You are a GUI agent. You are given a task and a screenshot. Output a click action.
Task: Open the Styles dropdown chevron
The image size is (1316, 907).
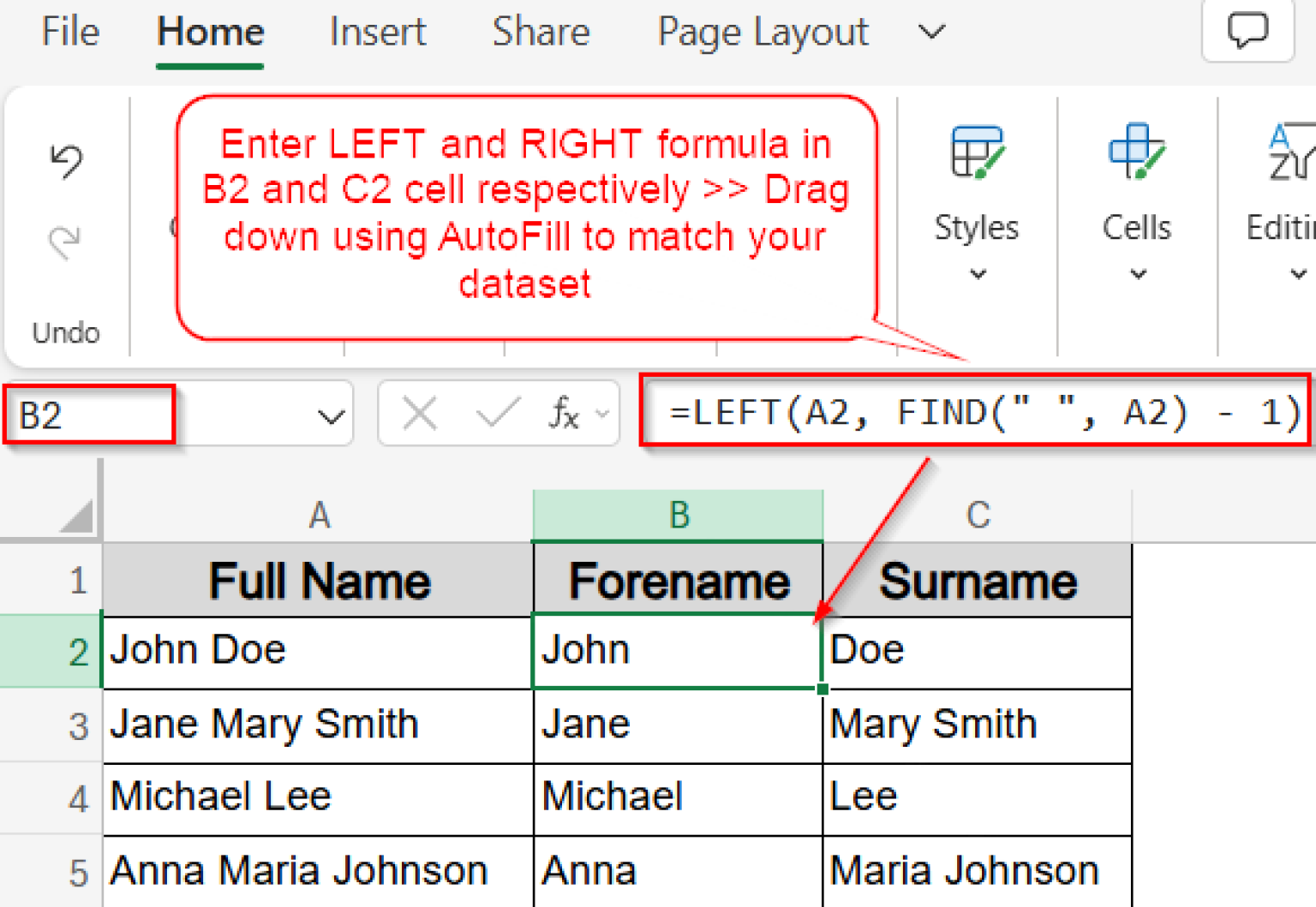[x=977, y=274]
